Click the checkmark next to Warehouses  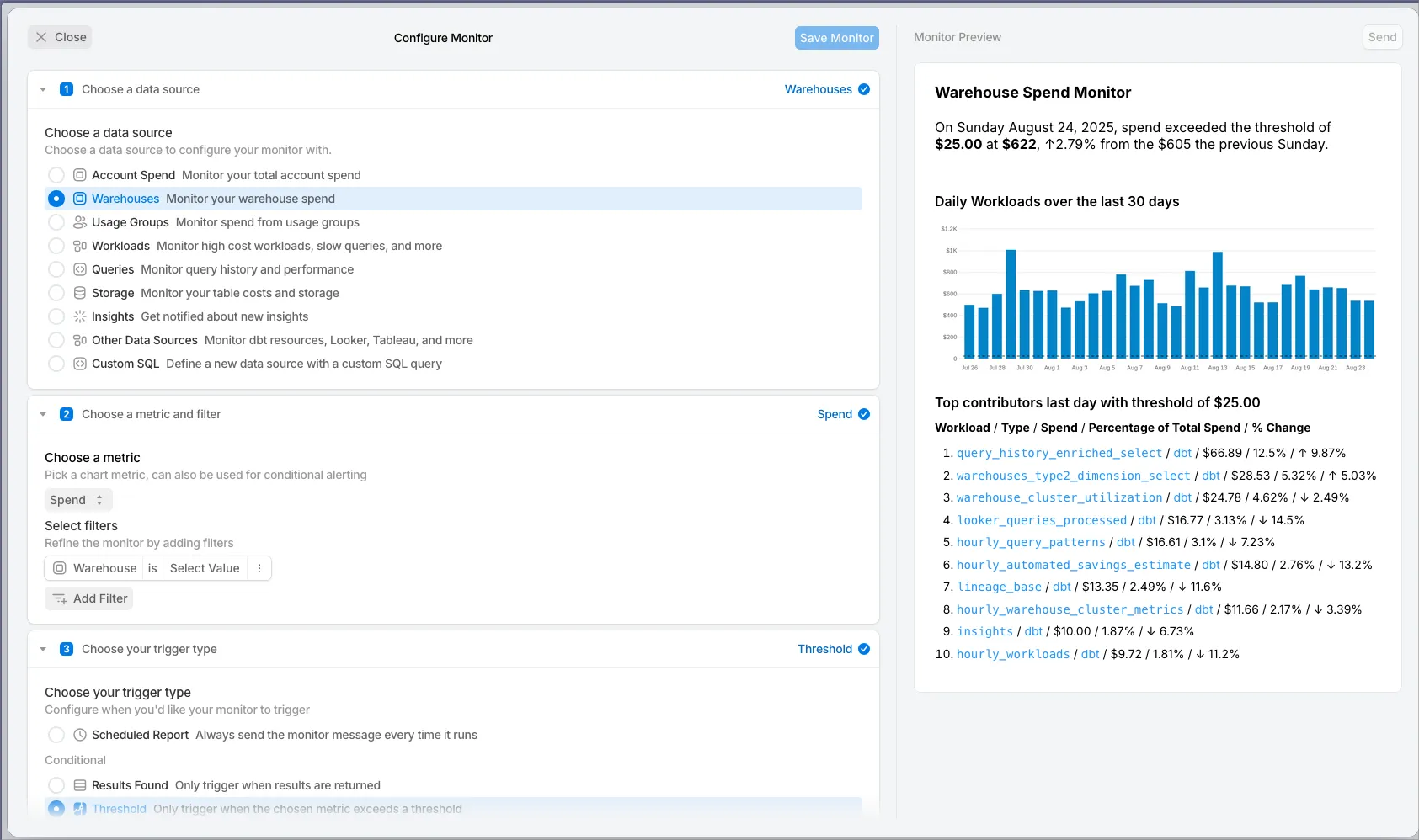point(864,89)
